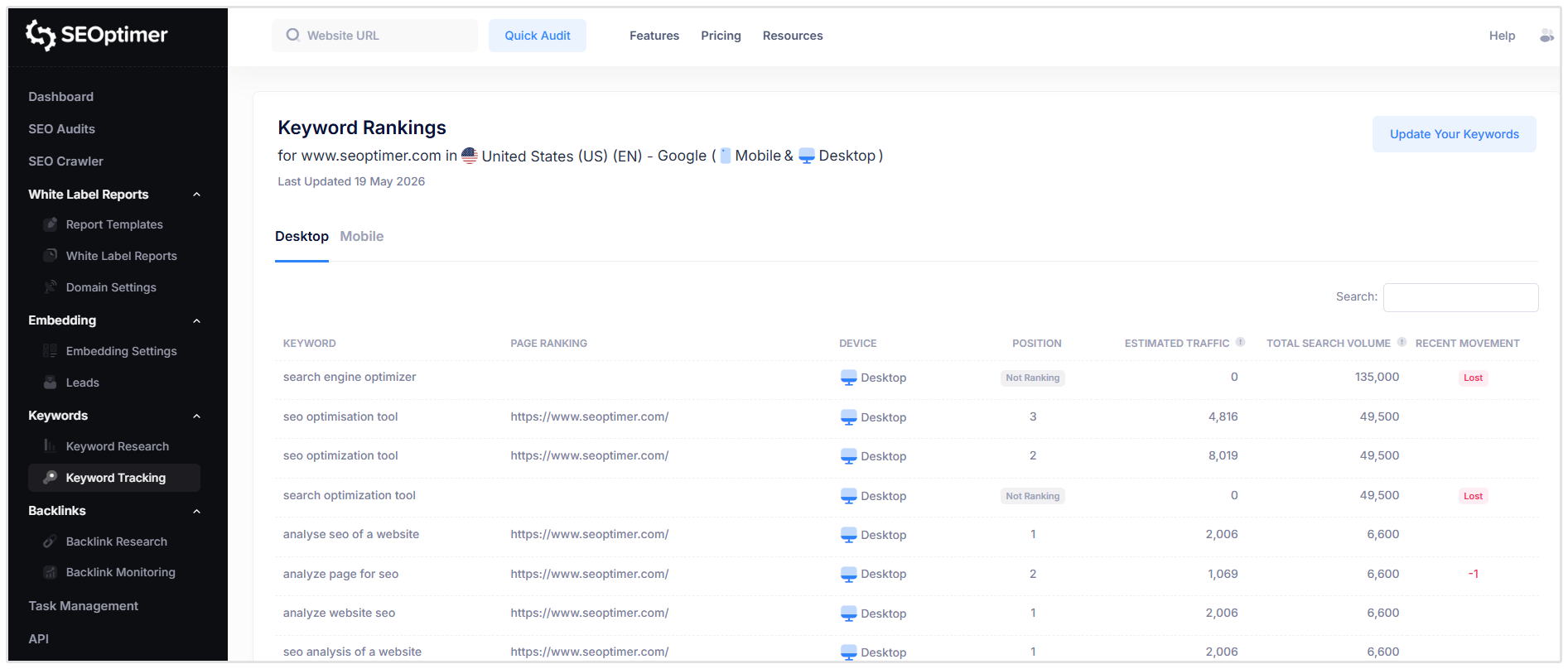Click desktop icon in search optimization tool row
The height and width of the screenshot is (669, 1568).
tap(848, 496)
